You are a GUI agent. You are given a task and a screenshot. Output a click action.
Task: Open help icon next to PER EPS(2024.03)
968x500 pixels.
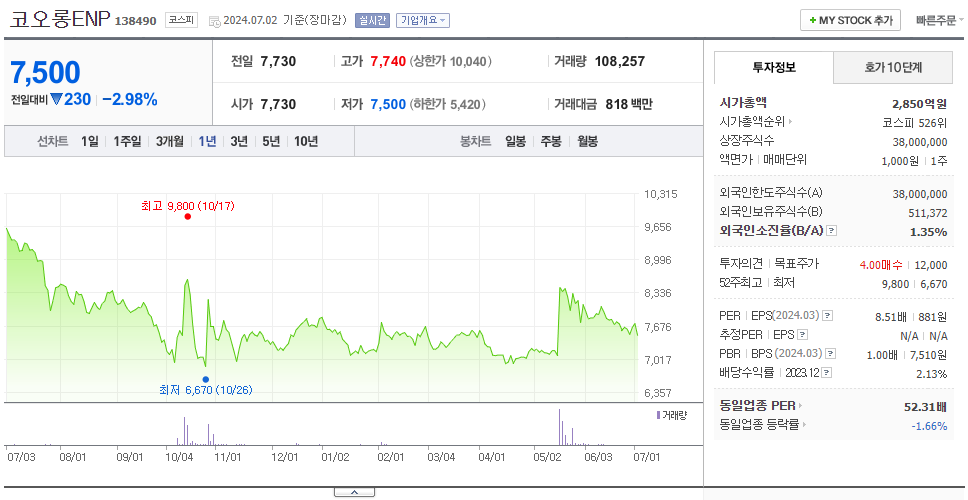(828, 316)
